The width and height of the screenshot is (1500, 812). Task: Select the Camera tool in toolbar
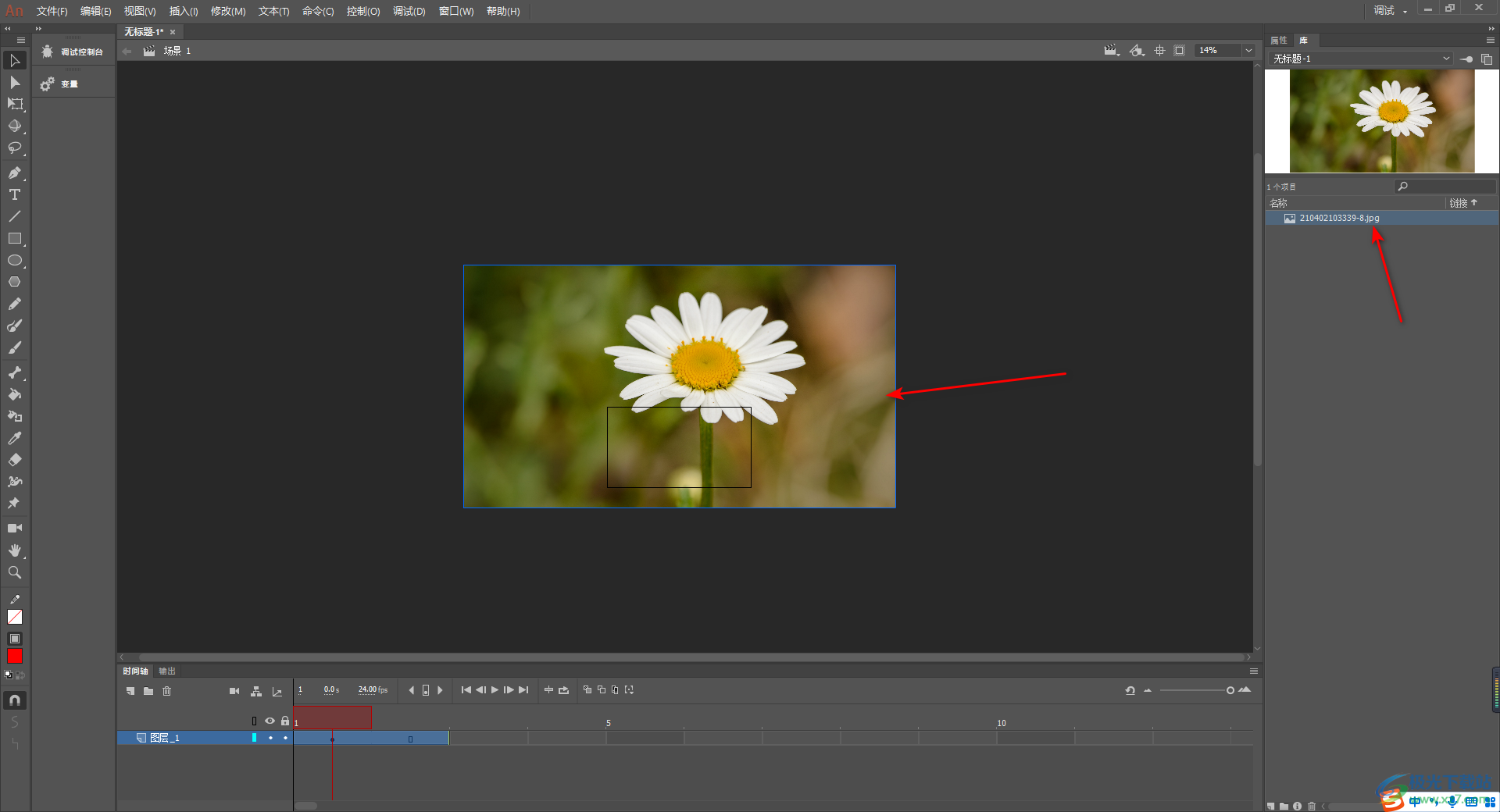pos(15,529)
